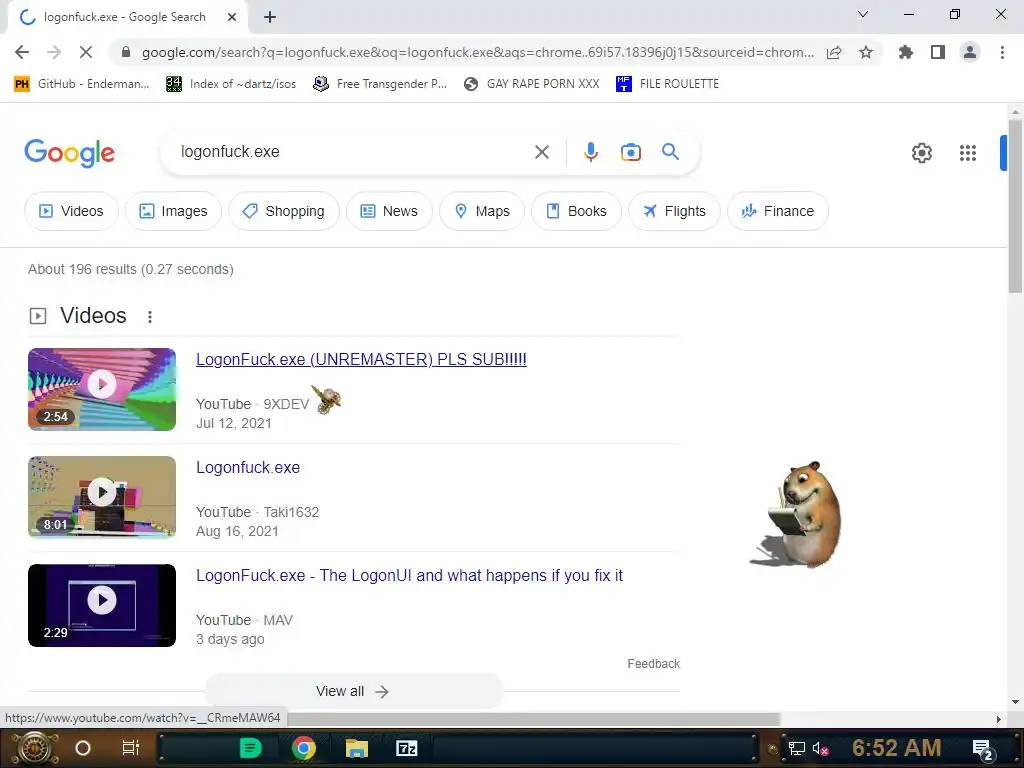Clear the search query with the X icon
1024x768 pixels.
(x=541, y=152)
